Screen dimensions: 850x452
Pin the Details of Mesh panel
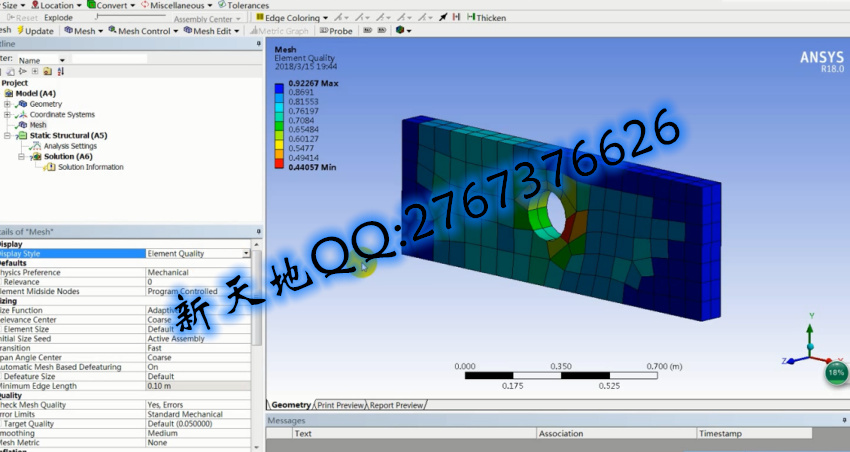[256, 232]
